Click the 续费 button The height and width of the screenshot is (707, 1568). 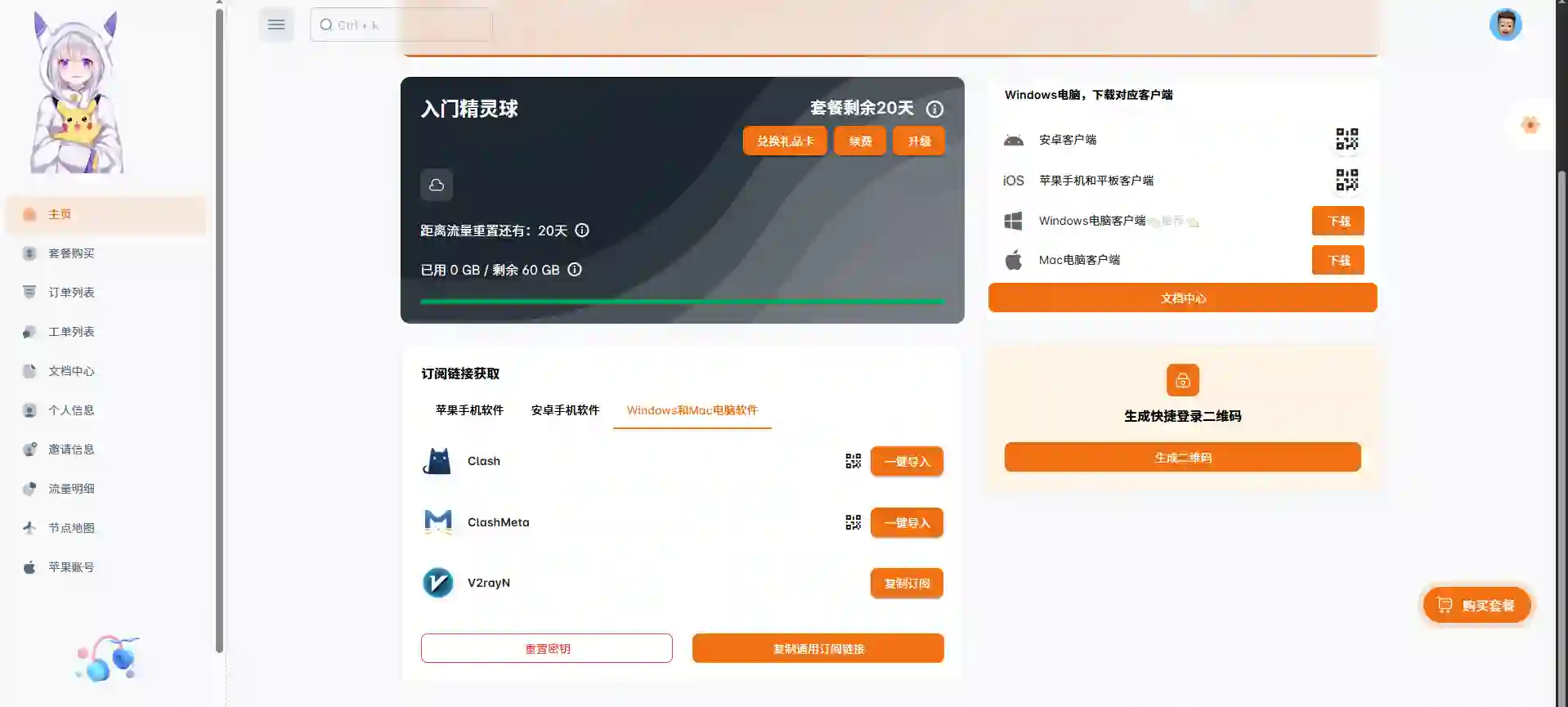click(x=860, y=141)
